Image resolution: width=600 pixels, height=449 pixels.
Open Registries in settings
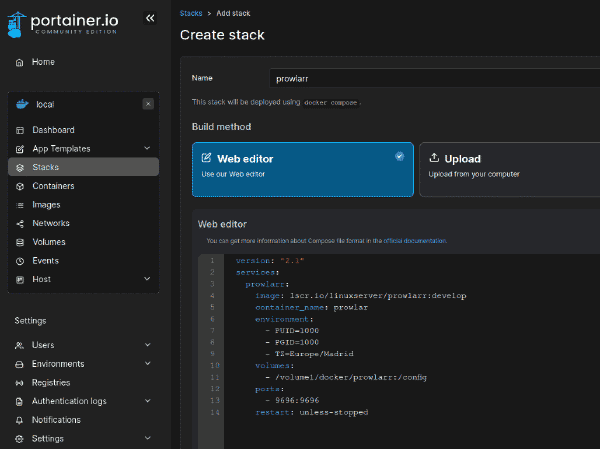point(51,383)
